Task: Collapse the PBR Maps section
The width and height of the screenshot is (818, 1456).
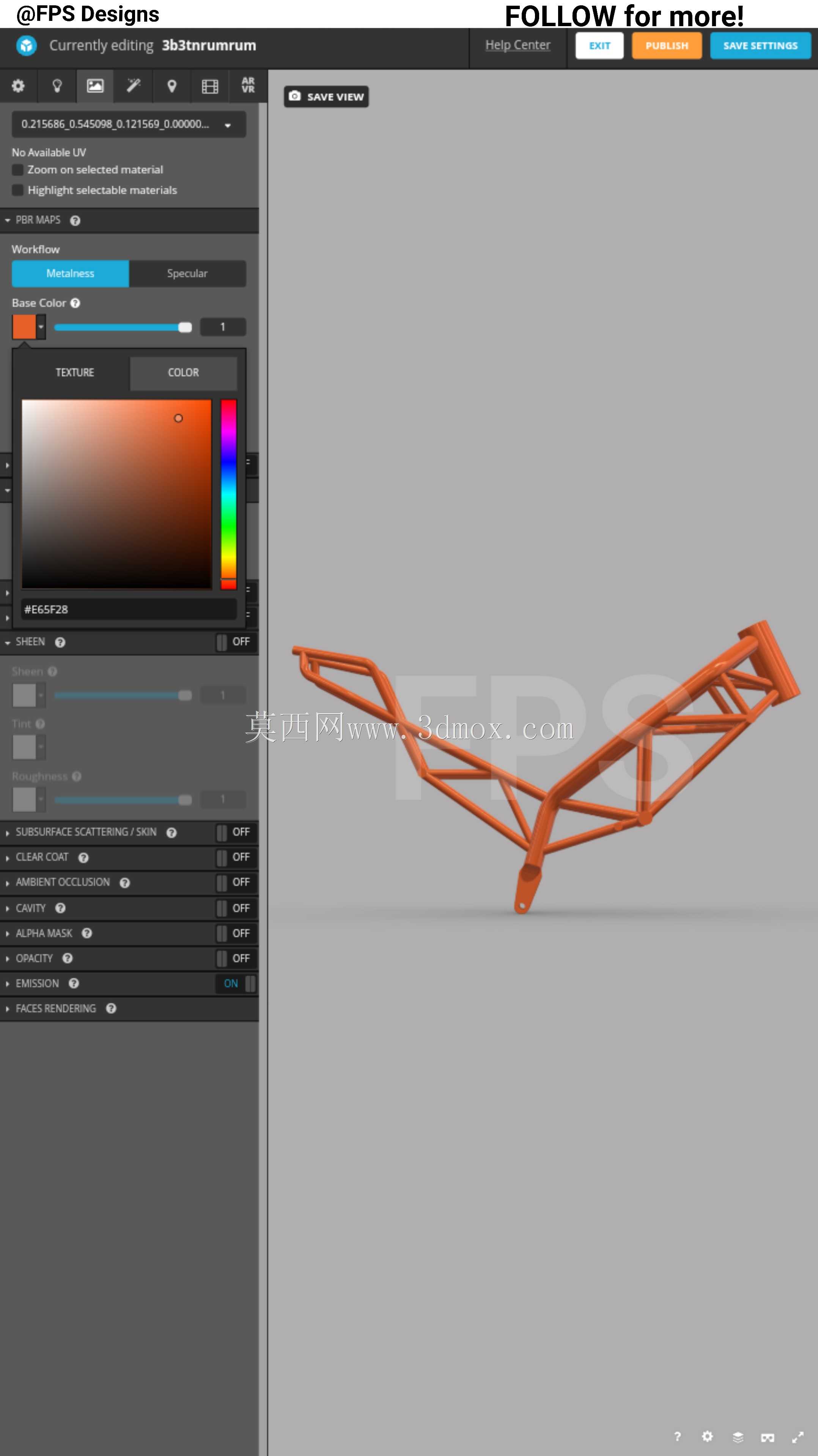Action: pyautogui.click(x=7, y=221)
